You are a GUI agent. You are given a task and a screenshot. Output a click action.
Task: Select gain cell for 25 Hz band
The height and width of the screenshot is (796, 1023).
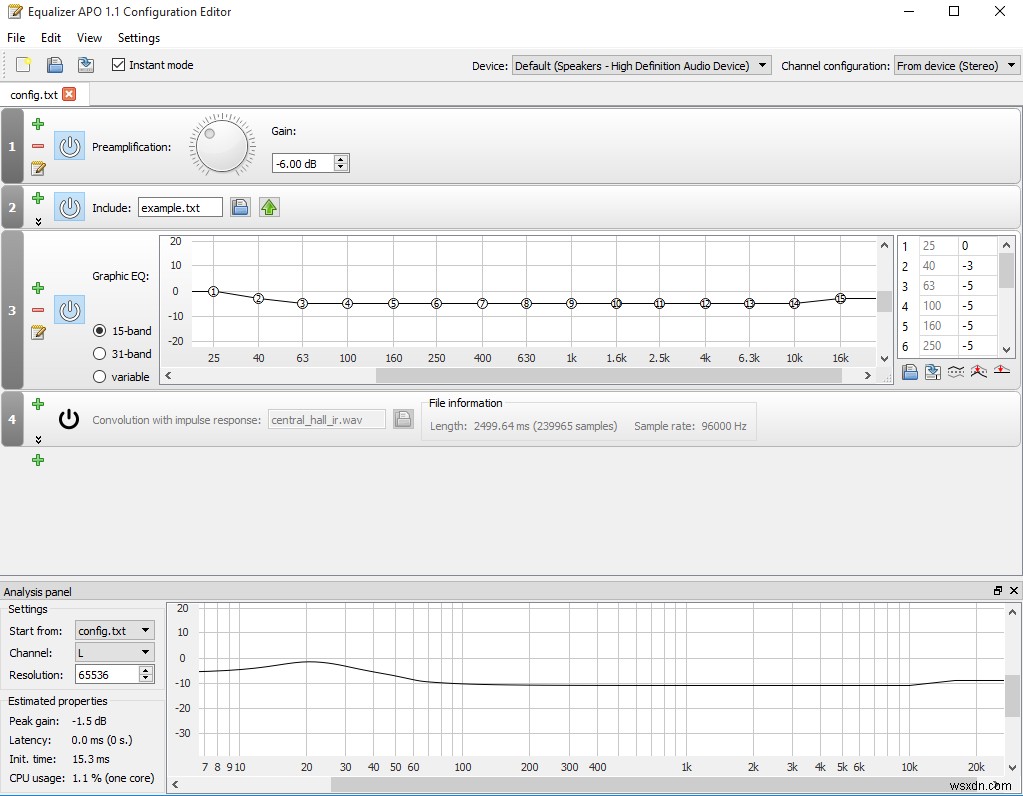pyautogui.click(x=977, y=245)
